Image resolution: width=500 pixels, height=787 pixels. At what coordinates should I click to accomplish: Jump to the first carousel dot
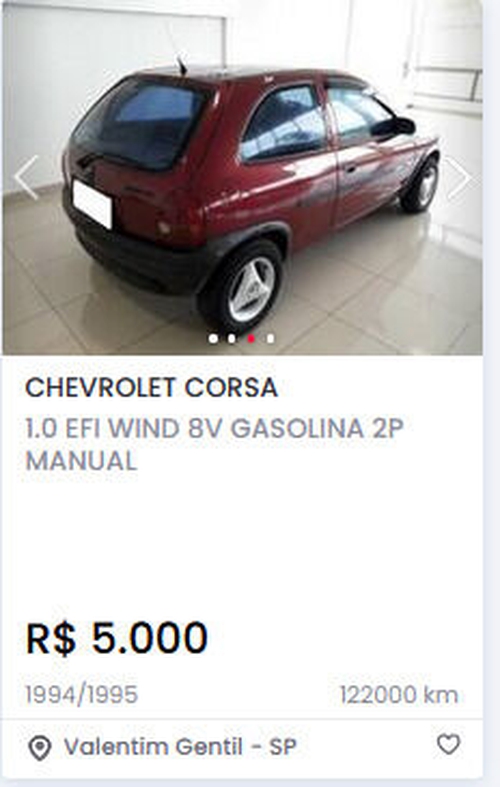tap(213, 339)
